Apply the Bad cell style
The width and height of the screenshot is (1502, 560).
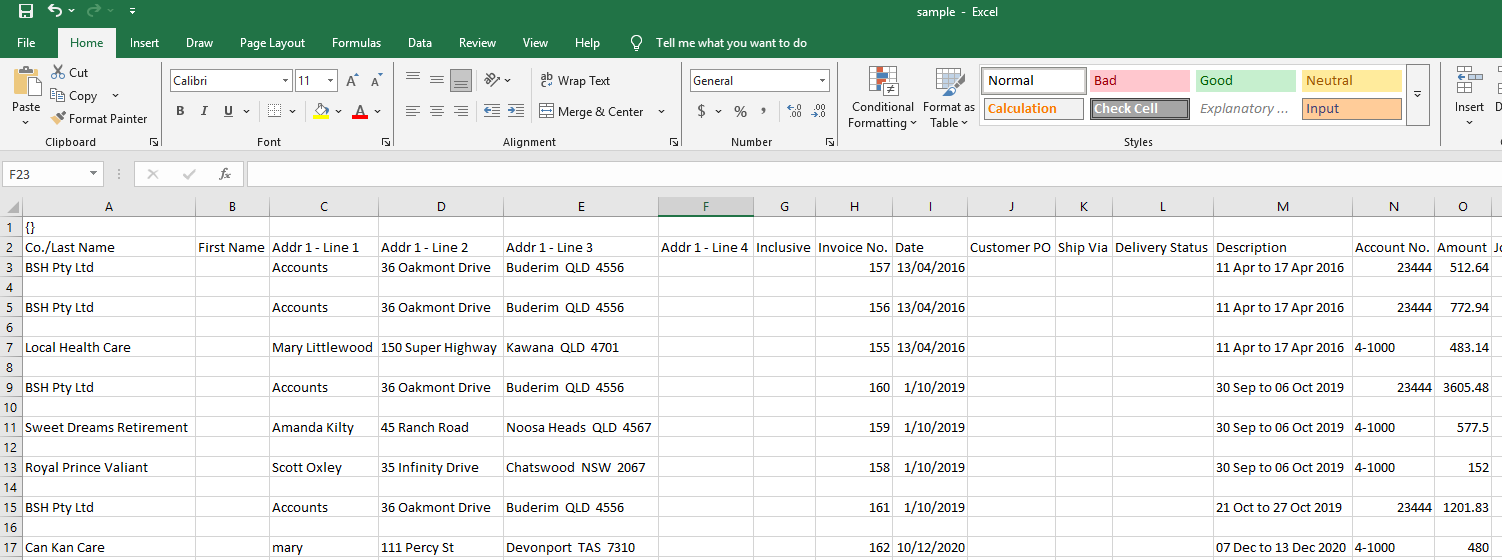[x=1140, y=81]
